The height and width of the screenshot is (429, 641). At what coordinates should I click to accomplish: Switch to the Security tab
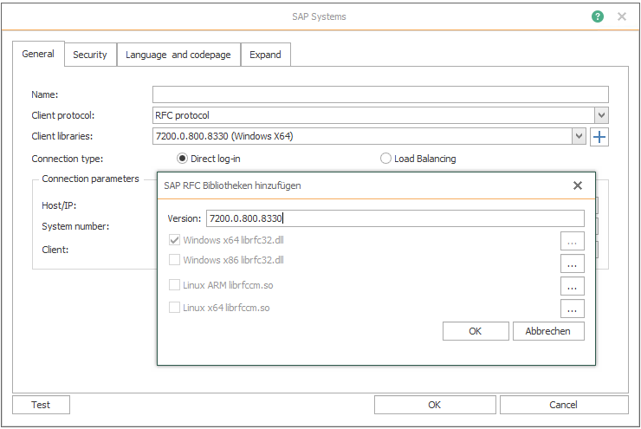90,55
